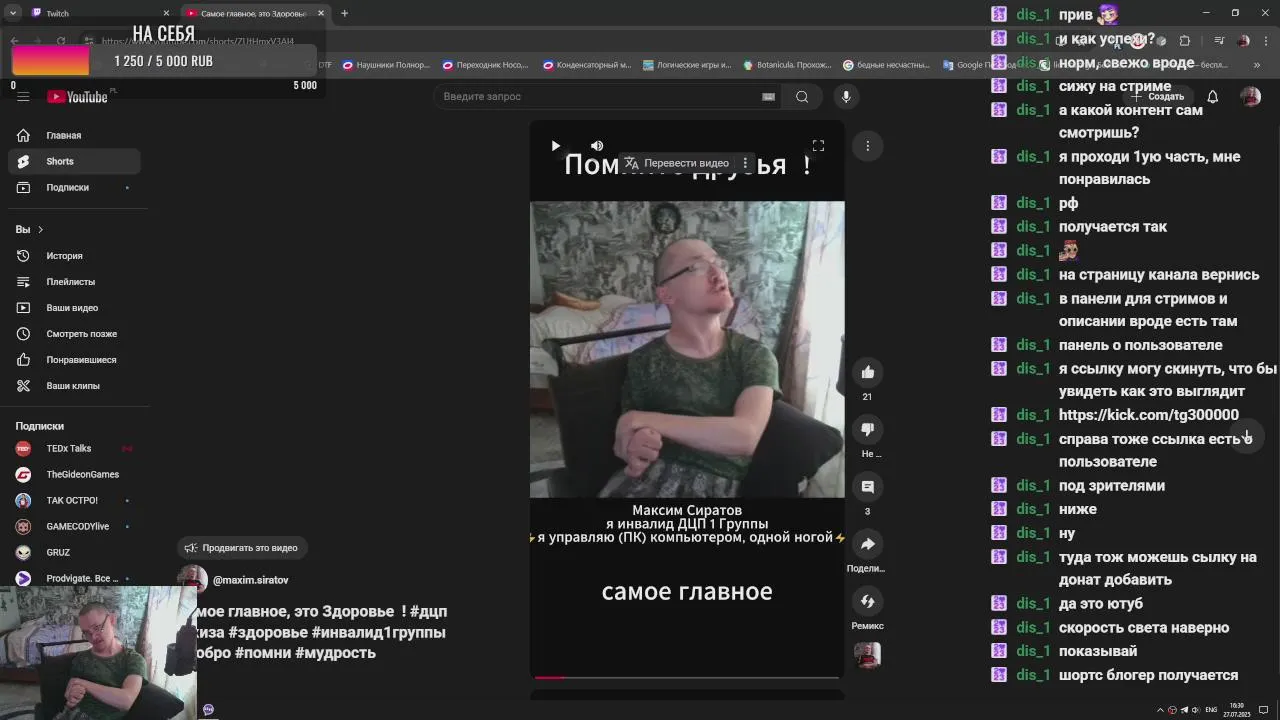Open the taskbar clock
Screen dimensions: 1280x720
tap(1237, 710)
